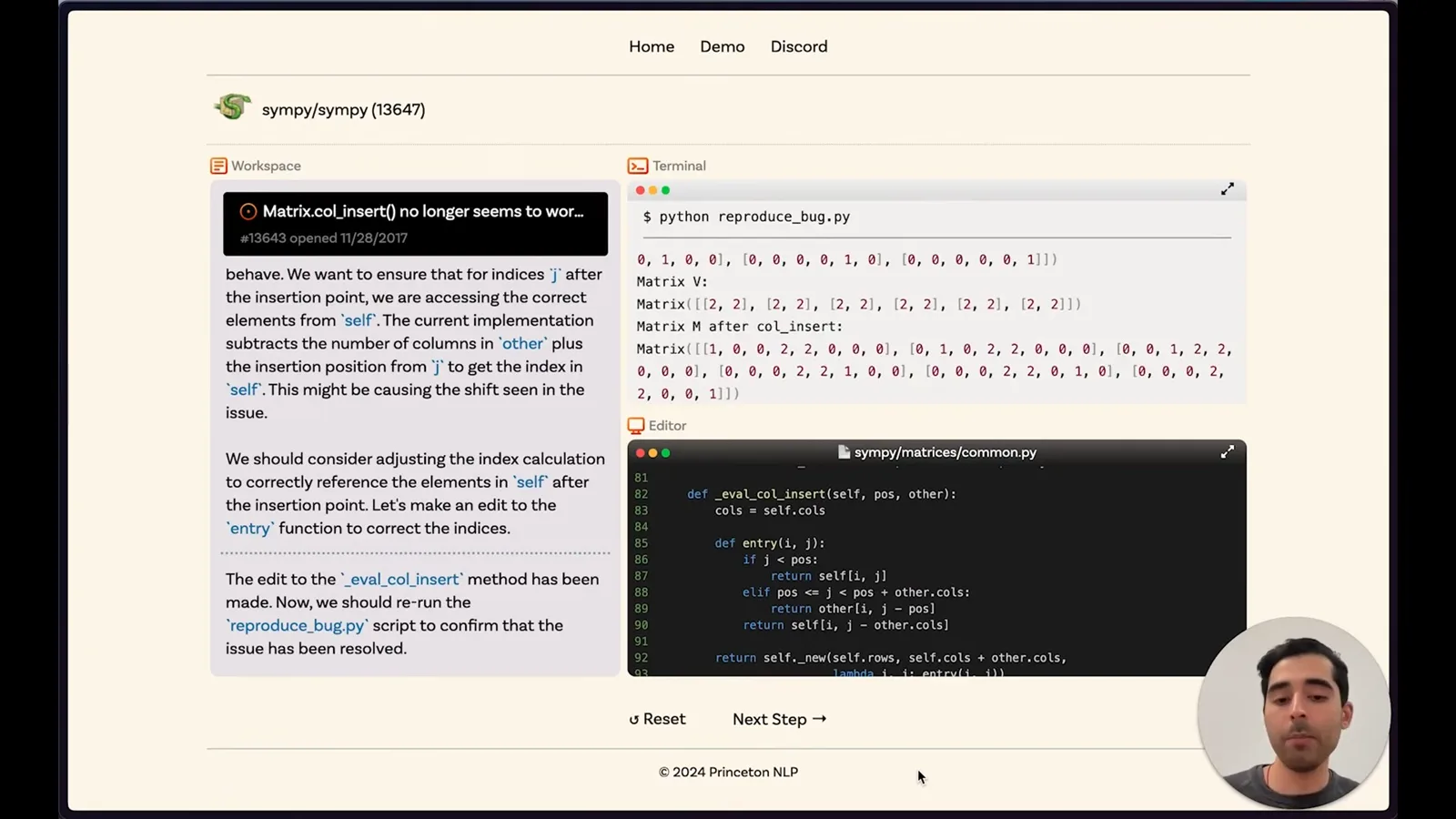Viewport: 1456px width, 819px height.
Task: Click 'Matrix V:' line in Terminal output
Action: tap(672, 282)
